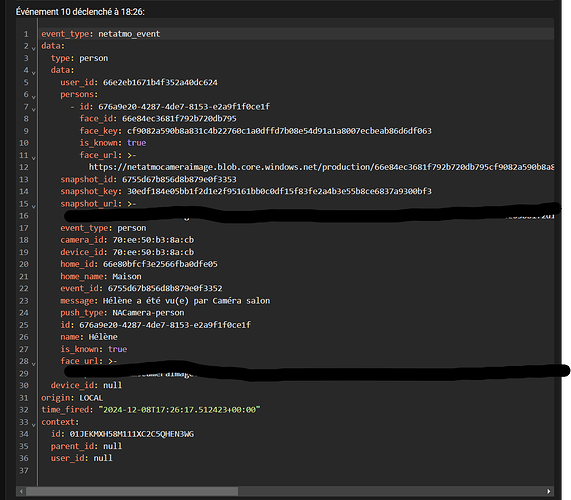Collapse the persons block fold arrow line 6
Screen dimensions: 571x500
point(34,97)
